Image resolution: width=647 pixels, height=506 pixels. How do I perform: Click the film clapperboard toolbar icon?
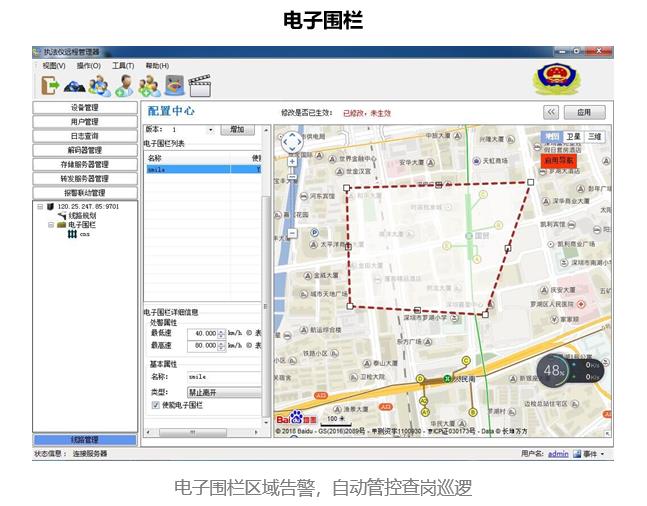[200, 86]
